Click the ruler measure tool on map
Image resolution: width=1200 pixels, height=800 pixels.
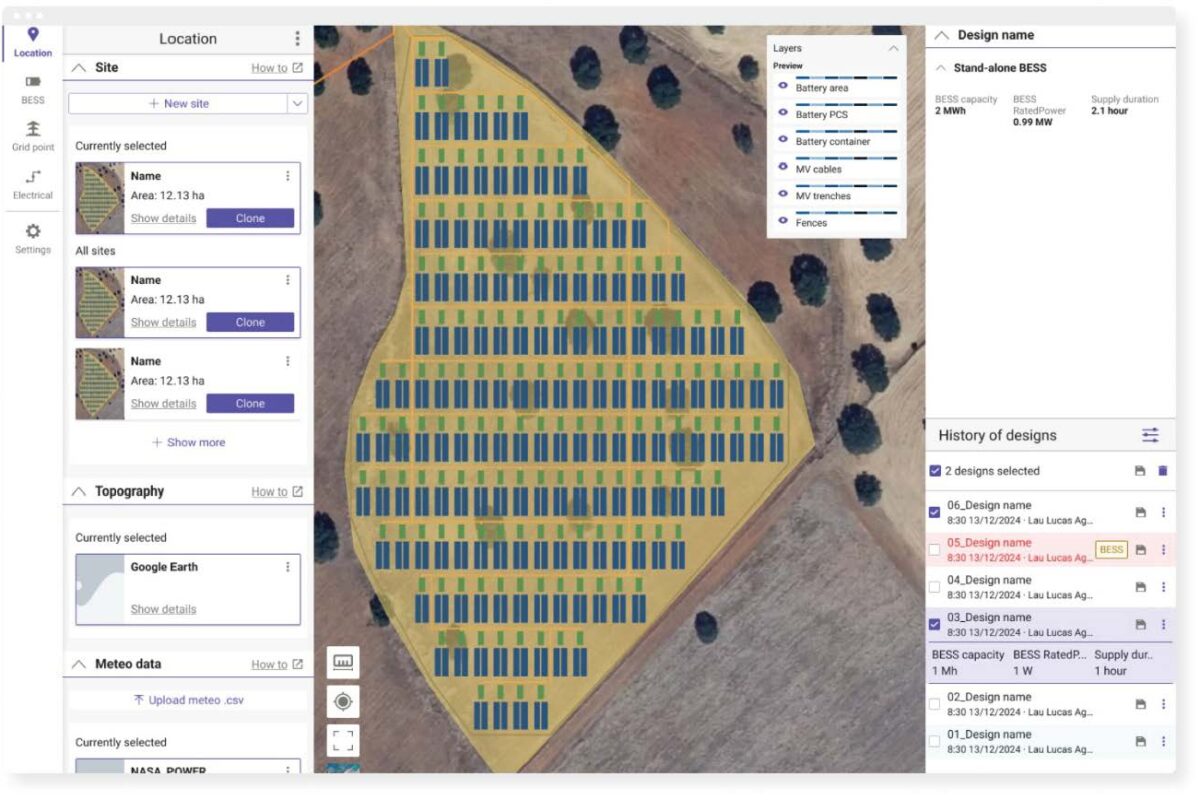pos(343,662)
